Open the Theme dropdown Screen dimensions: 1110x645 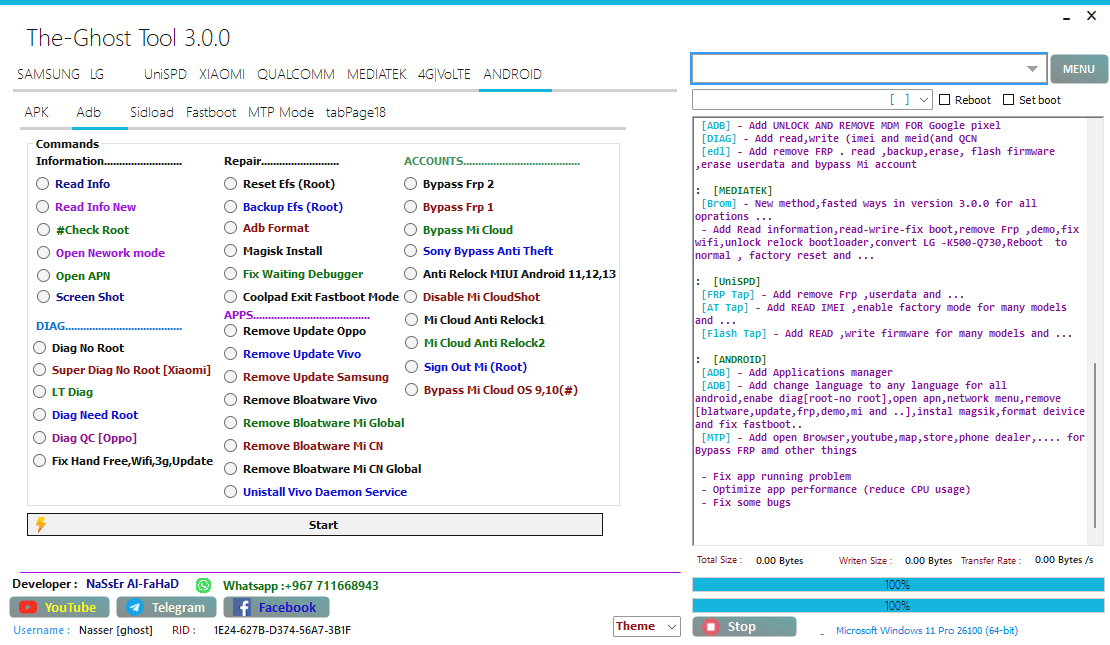(x=646, y=626)
